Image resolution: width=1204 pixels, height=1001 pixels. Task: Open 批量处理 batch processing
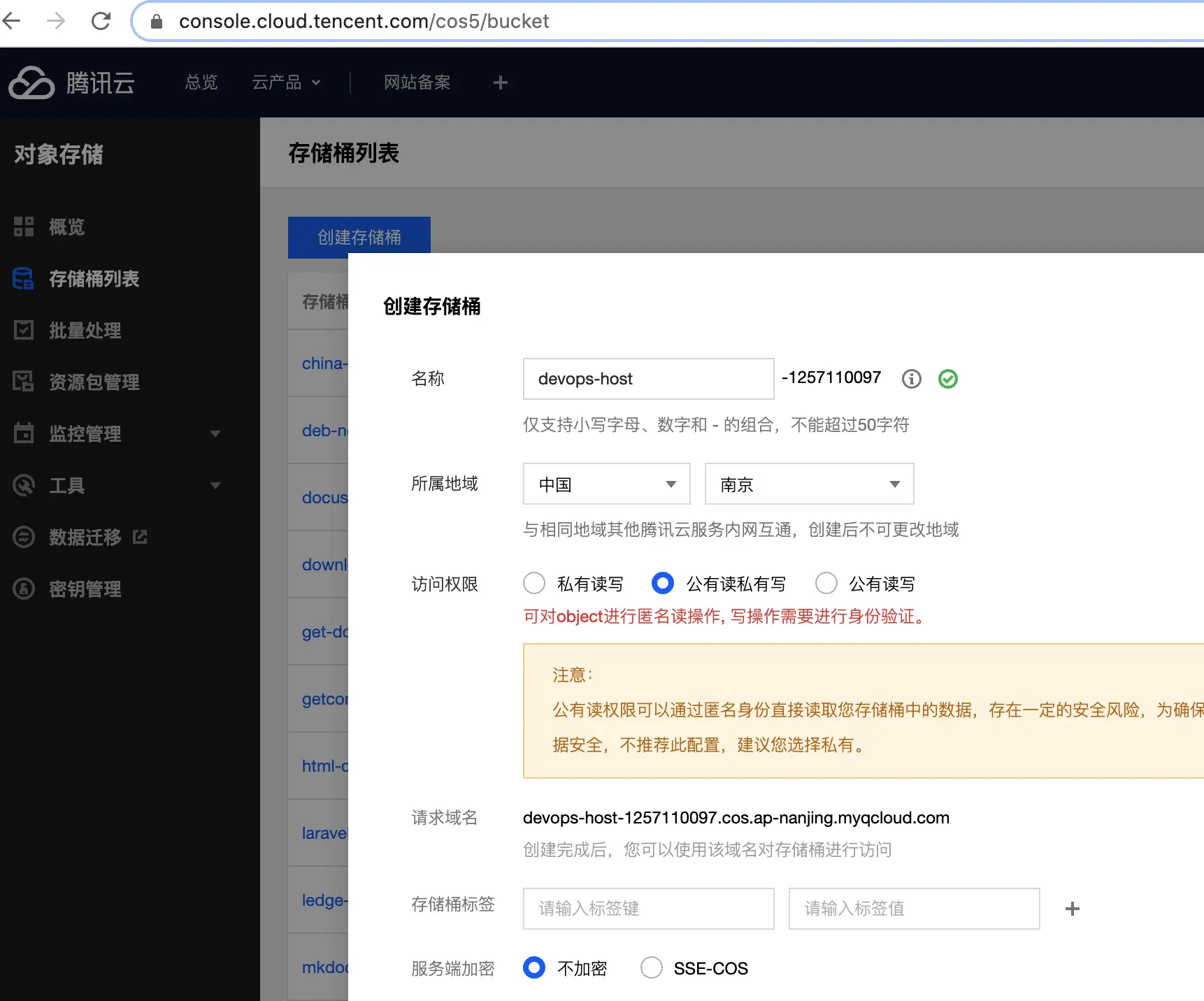(x=85, y=331)
